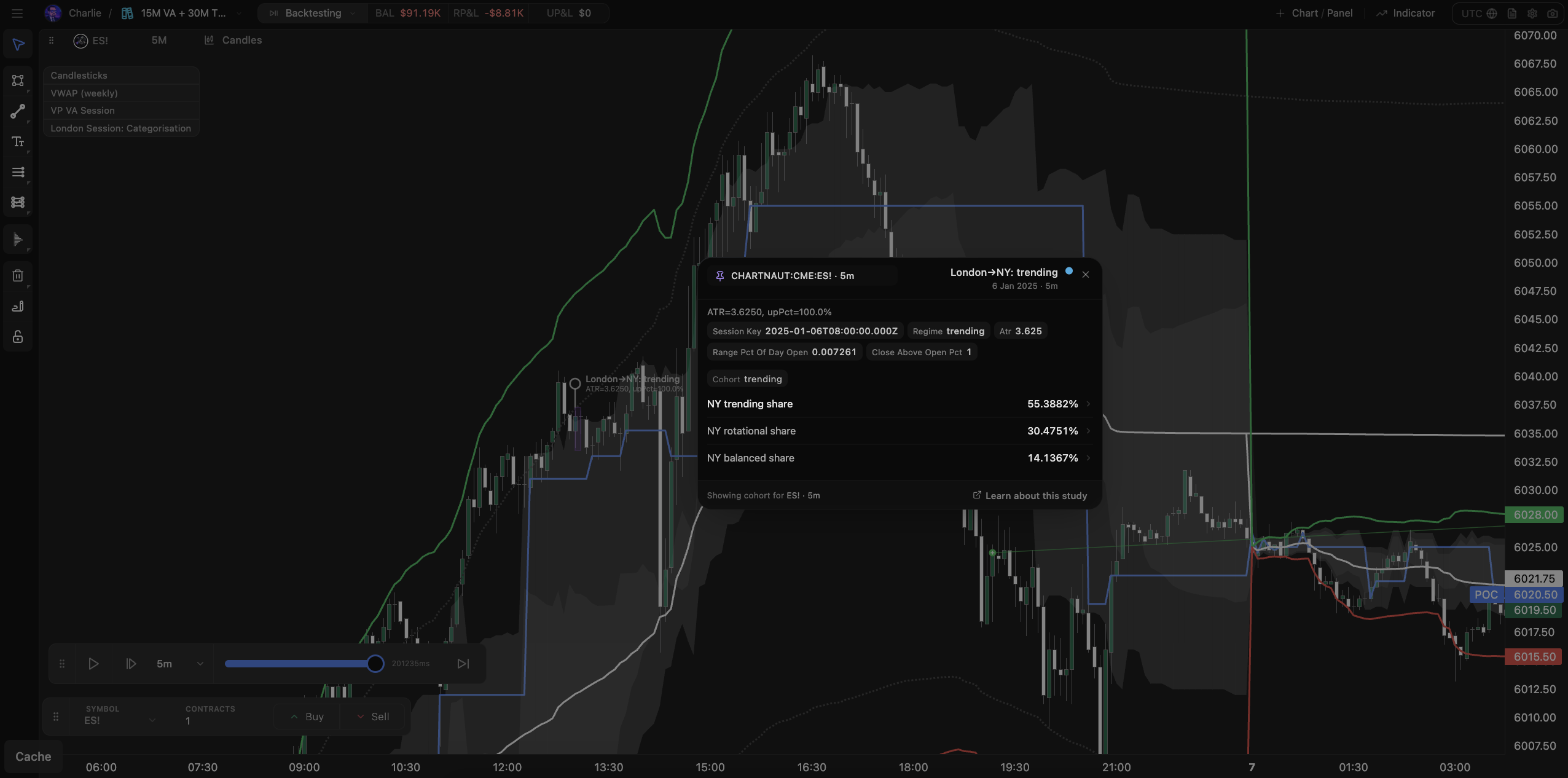Click the brush style tool icon
The image size is (1568, 778).
(x=18, y=306)
